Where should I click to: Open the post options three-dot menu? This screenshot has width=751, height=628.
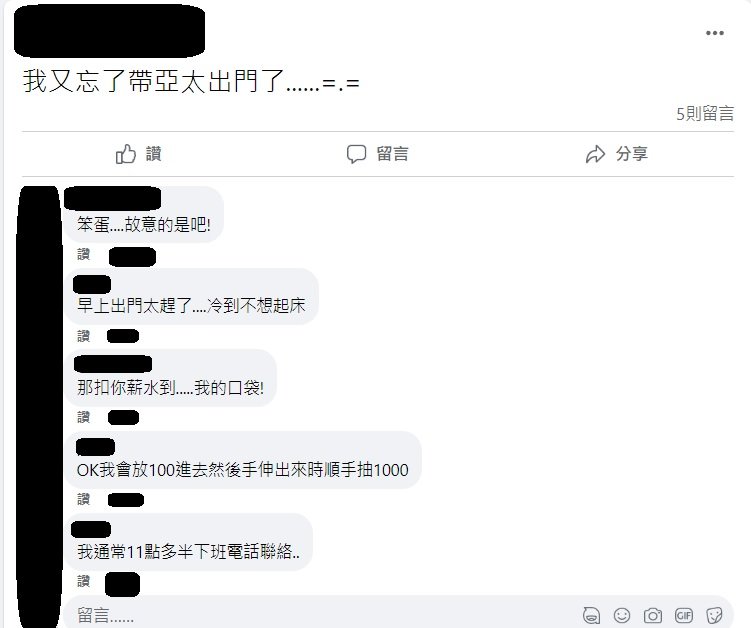click(715, 33)
